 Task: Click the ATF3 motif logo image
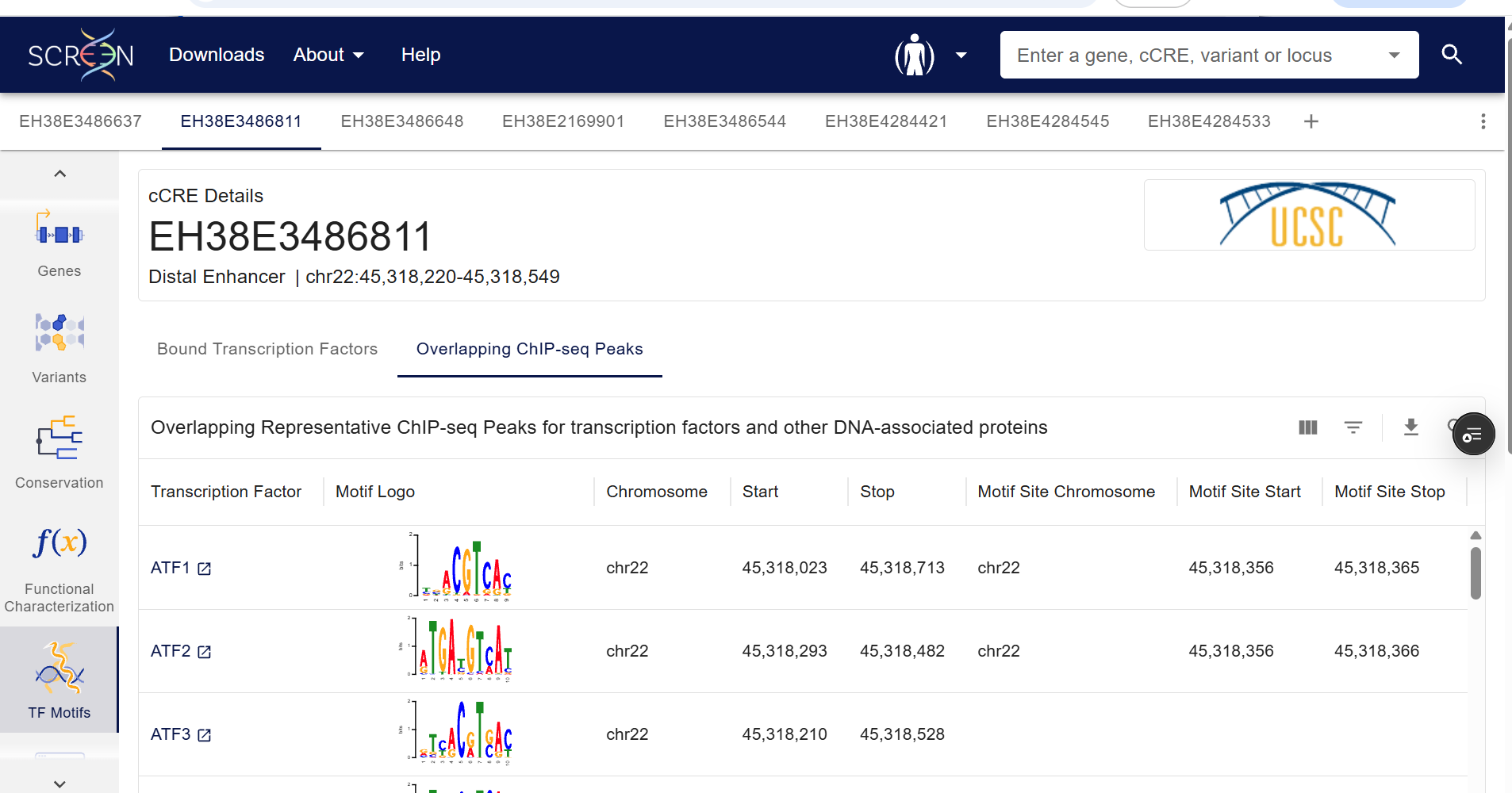click(456, 733)
